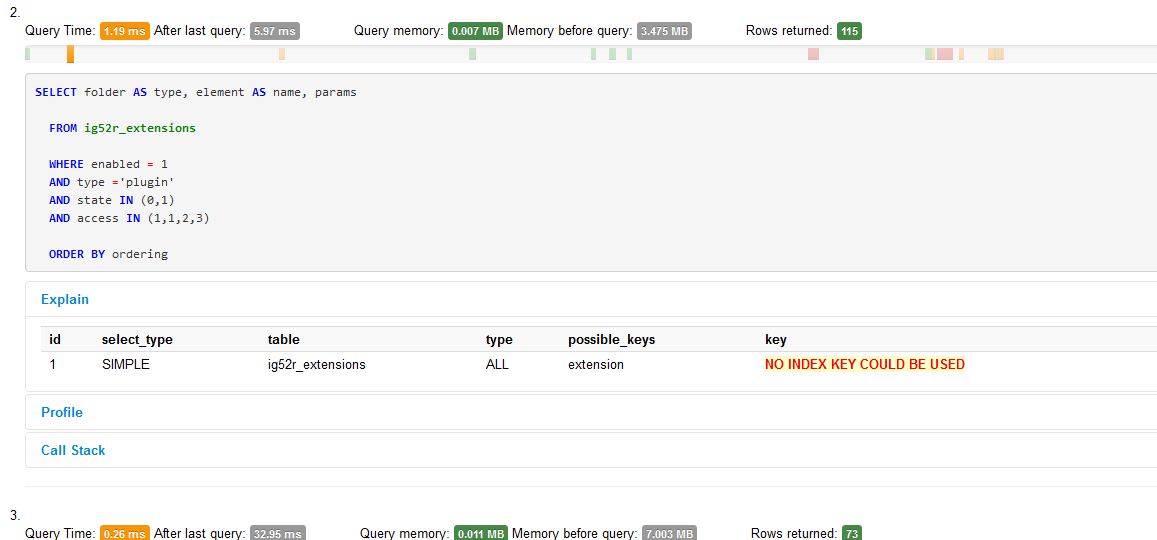Click the 'WHERE enabled = 1' line

[108, 164]
